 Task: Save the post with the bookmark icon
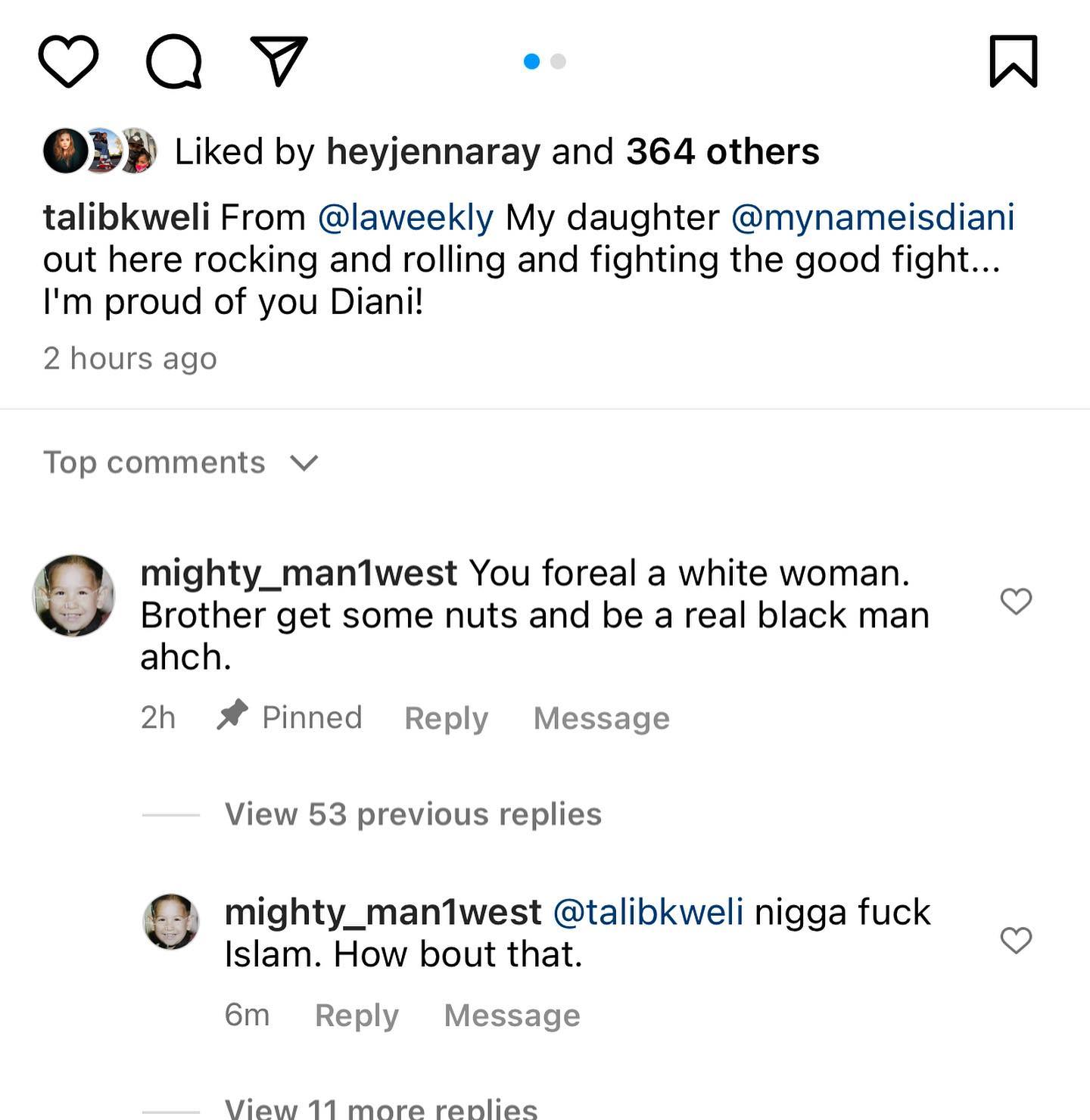(1013, 61)
